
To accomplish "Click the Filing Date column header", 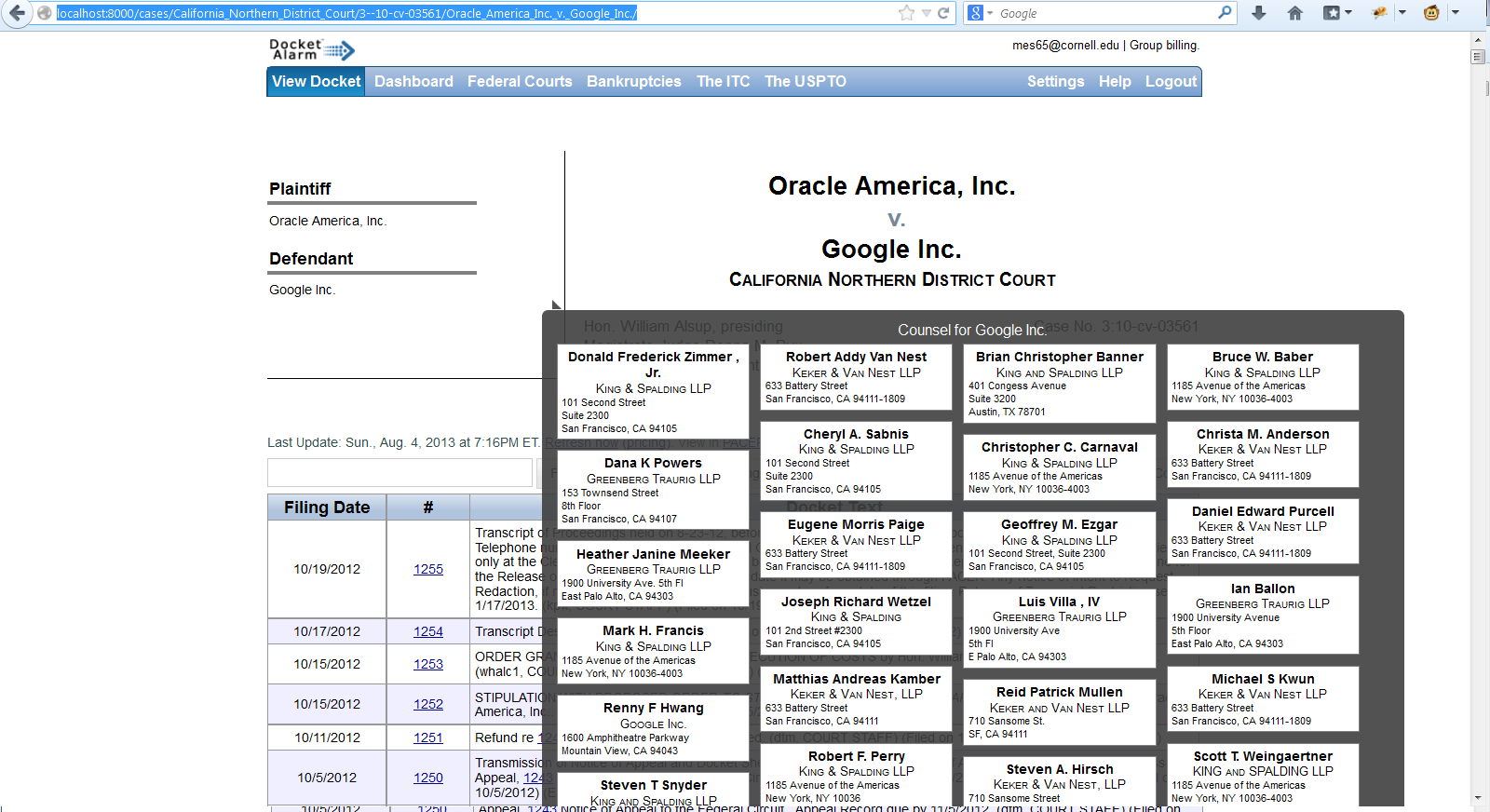I will tap(327, 507).
